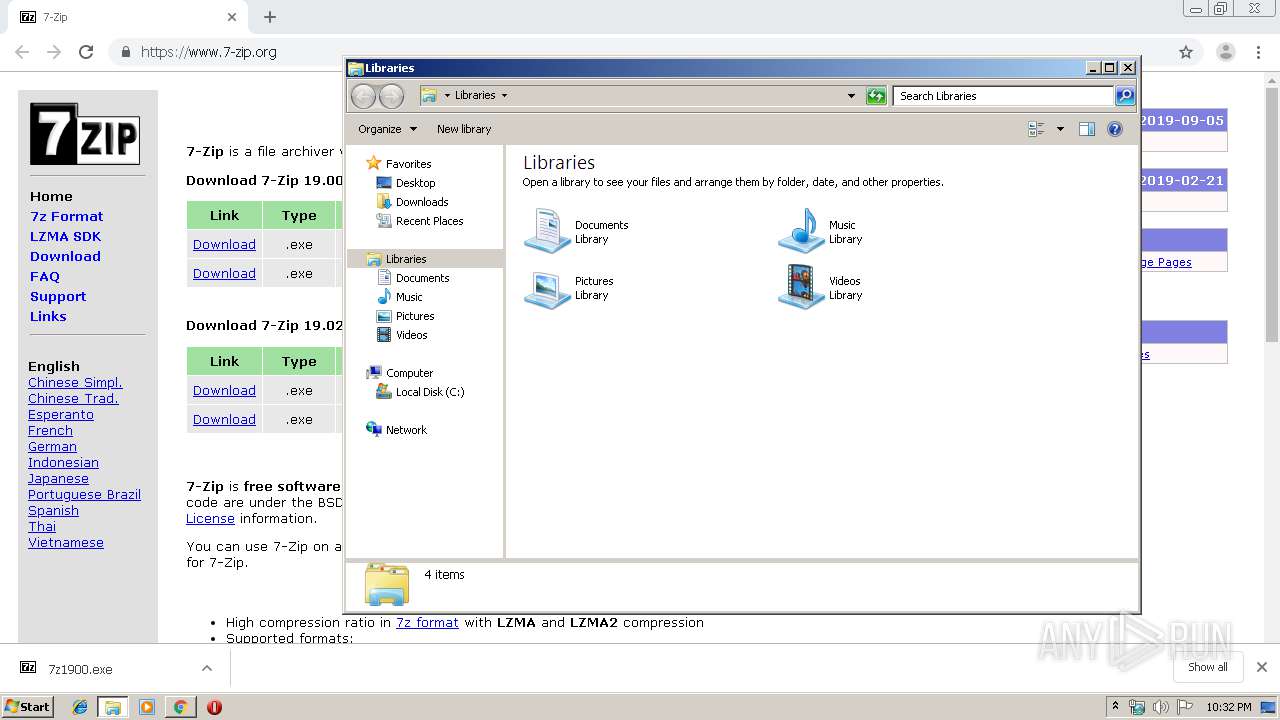Open 7z format link in features
Viewport: 1280px width, 720px height.
(427, 622)
